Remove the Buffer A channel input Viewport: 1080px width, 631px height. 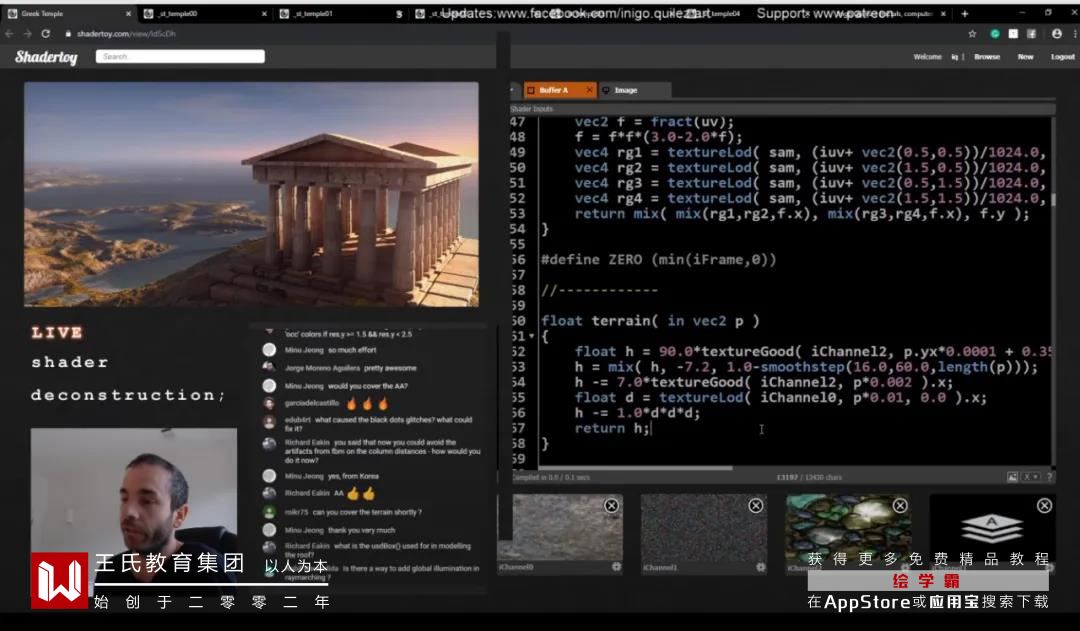tap(1044, 506)
